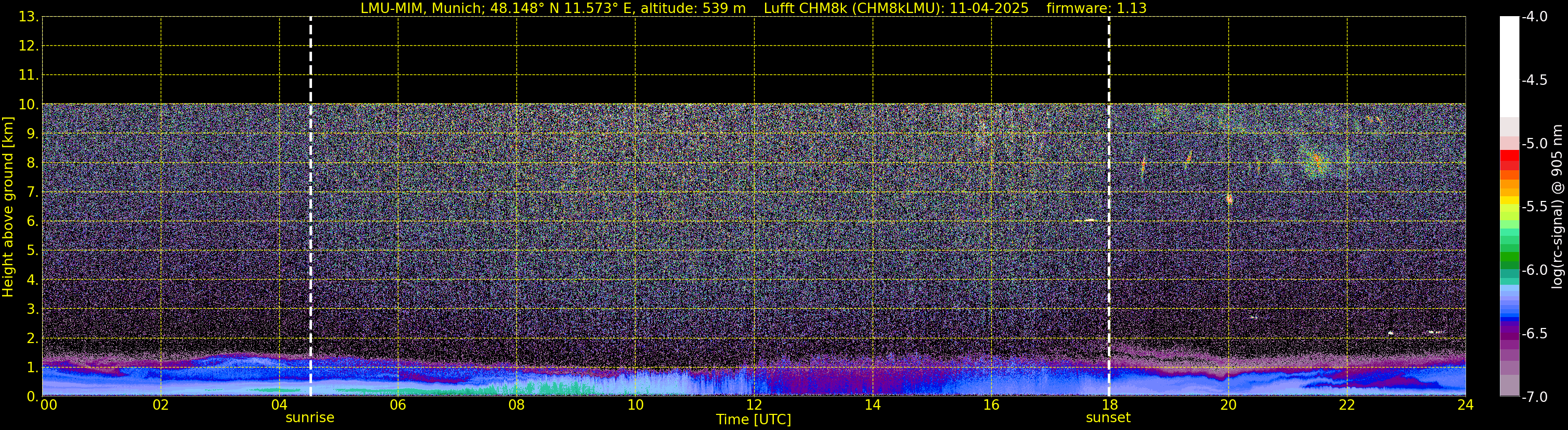Click the '08' time axis tick label

(x=517, y=405)
